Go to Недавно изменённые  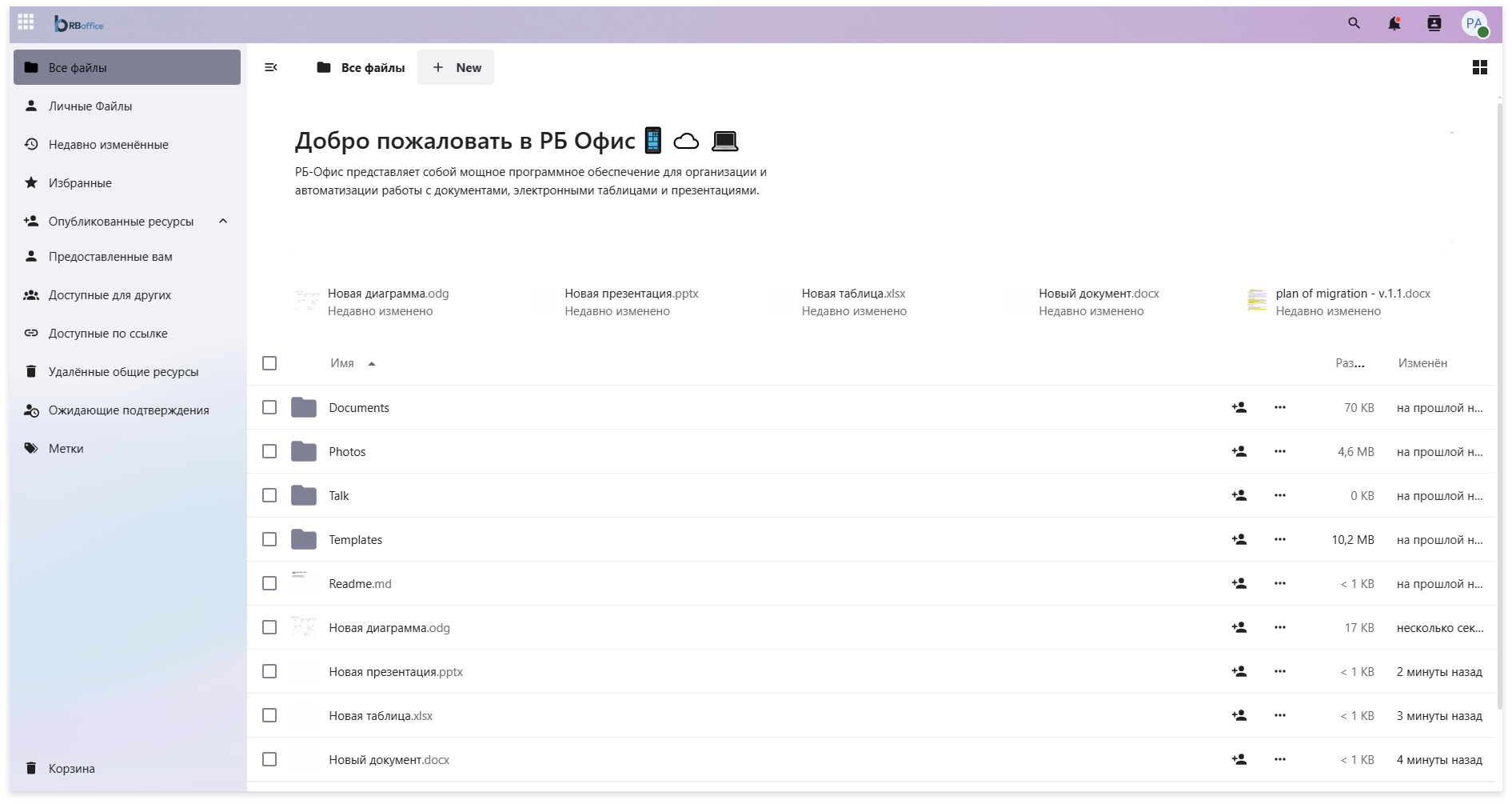point(109,145)
